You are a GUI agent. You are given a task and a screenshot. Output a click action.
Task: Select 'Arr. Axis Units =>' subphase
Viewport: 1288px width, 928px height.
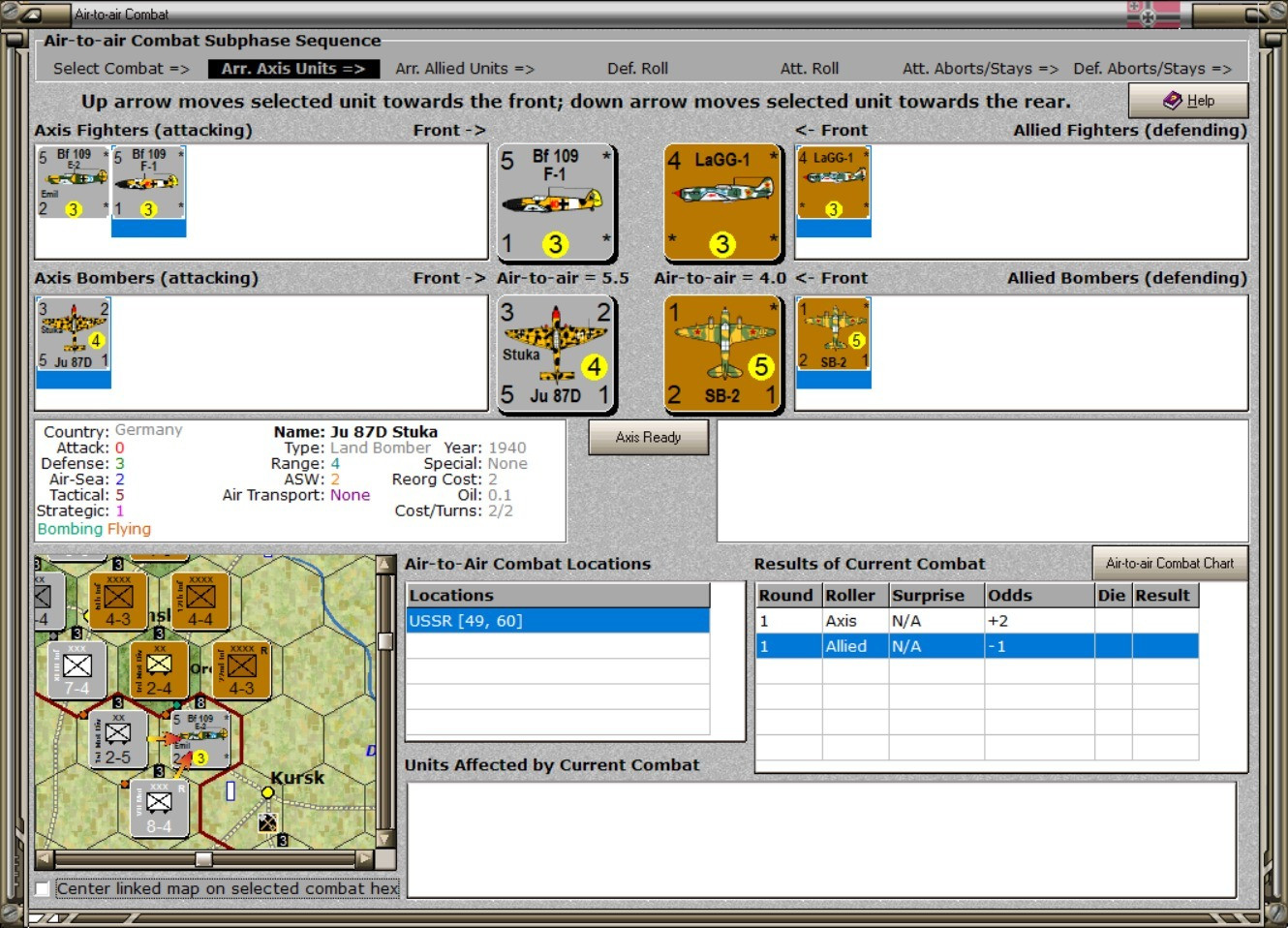tap(293, 69)
